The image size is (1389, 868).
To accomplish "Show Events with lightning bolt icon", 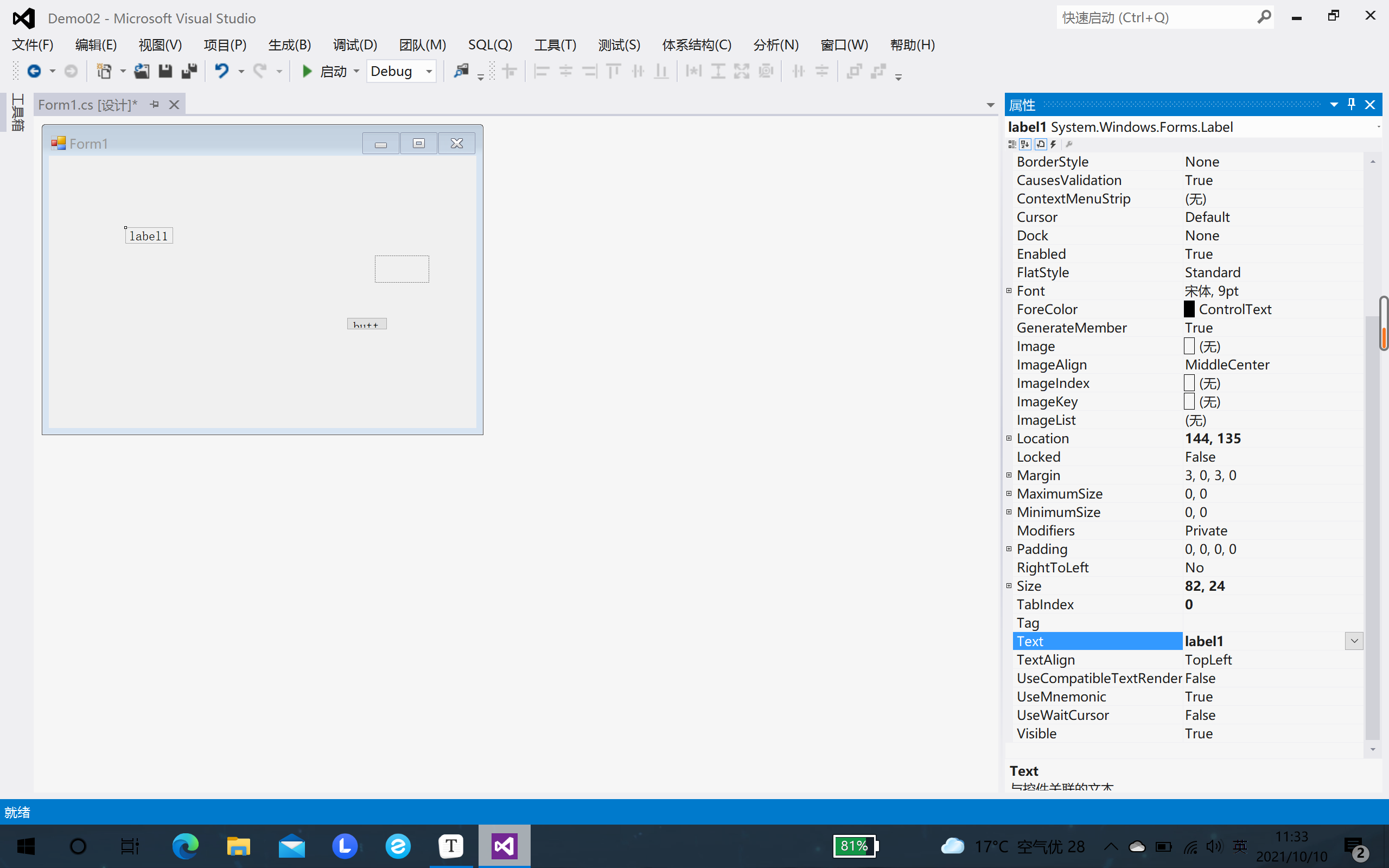I will (1053, 144).
